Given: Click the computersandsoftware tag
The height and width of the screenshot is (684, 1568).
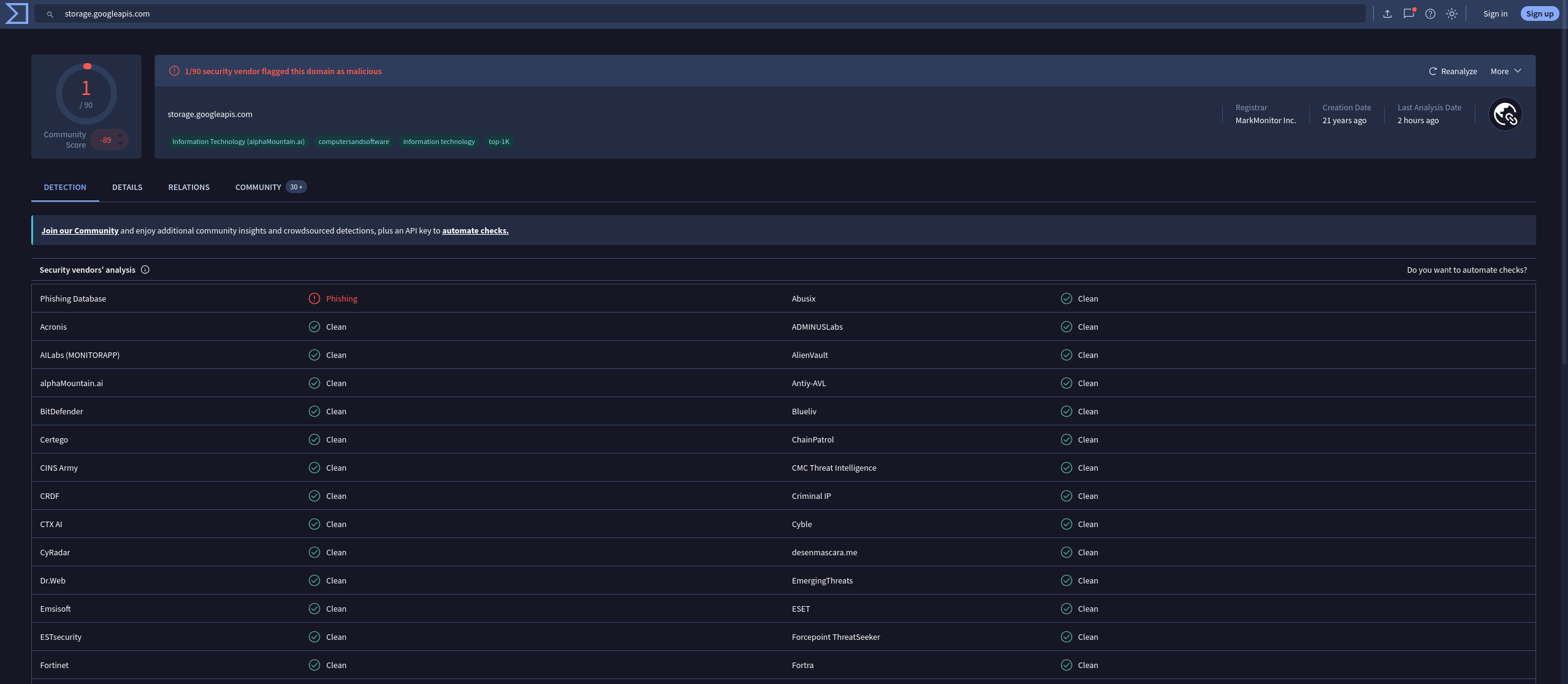Looking at the screenshot, I should pyautogui.click(x=354, y=142).
